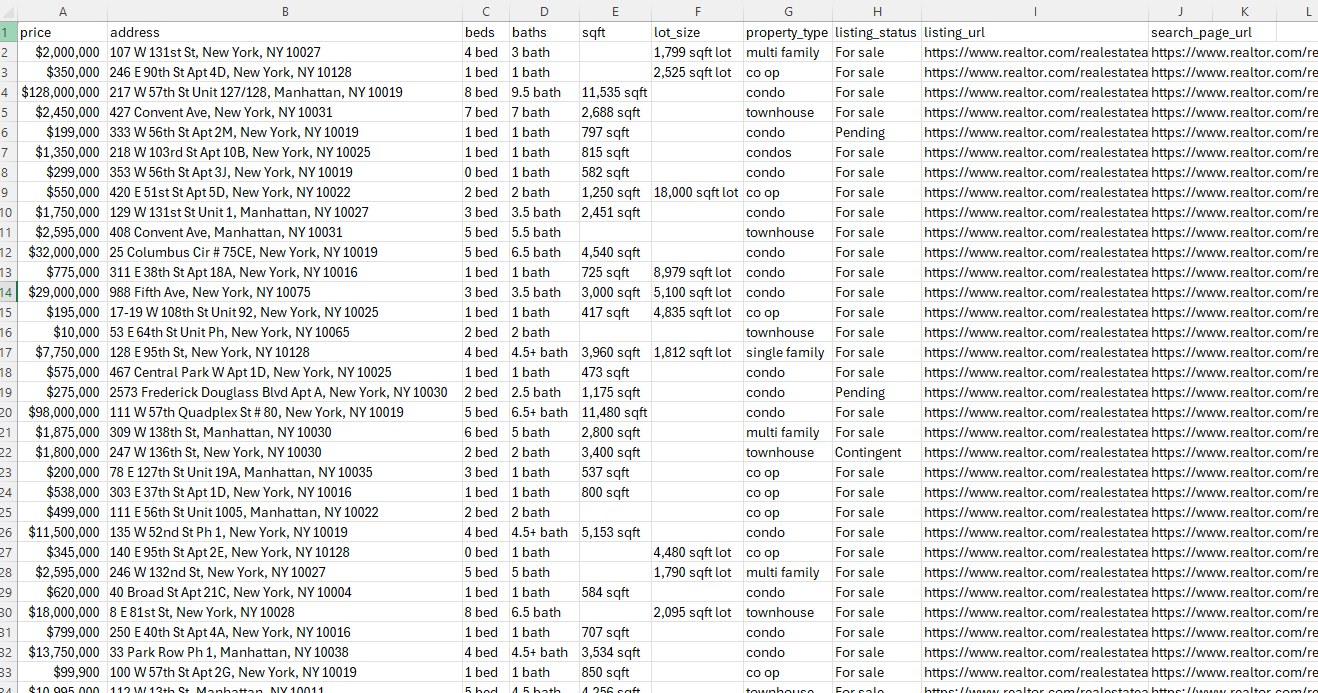
Task: Select address 988 Fifth Ave cell
Action: click(x=285, y=292)
